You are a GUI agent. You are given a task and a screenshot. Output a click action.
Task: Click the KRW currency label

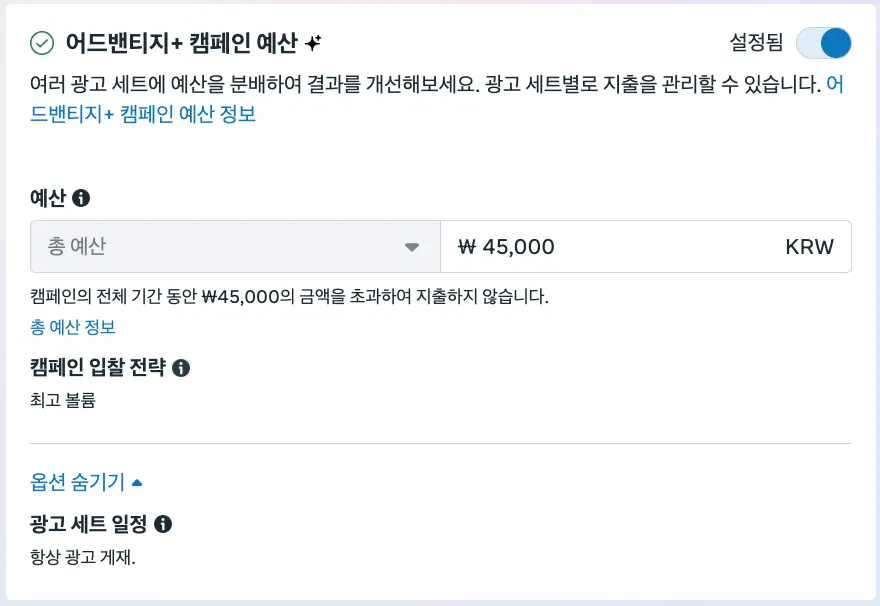(x=809, y=247)
